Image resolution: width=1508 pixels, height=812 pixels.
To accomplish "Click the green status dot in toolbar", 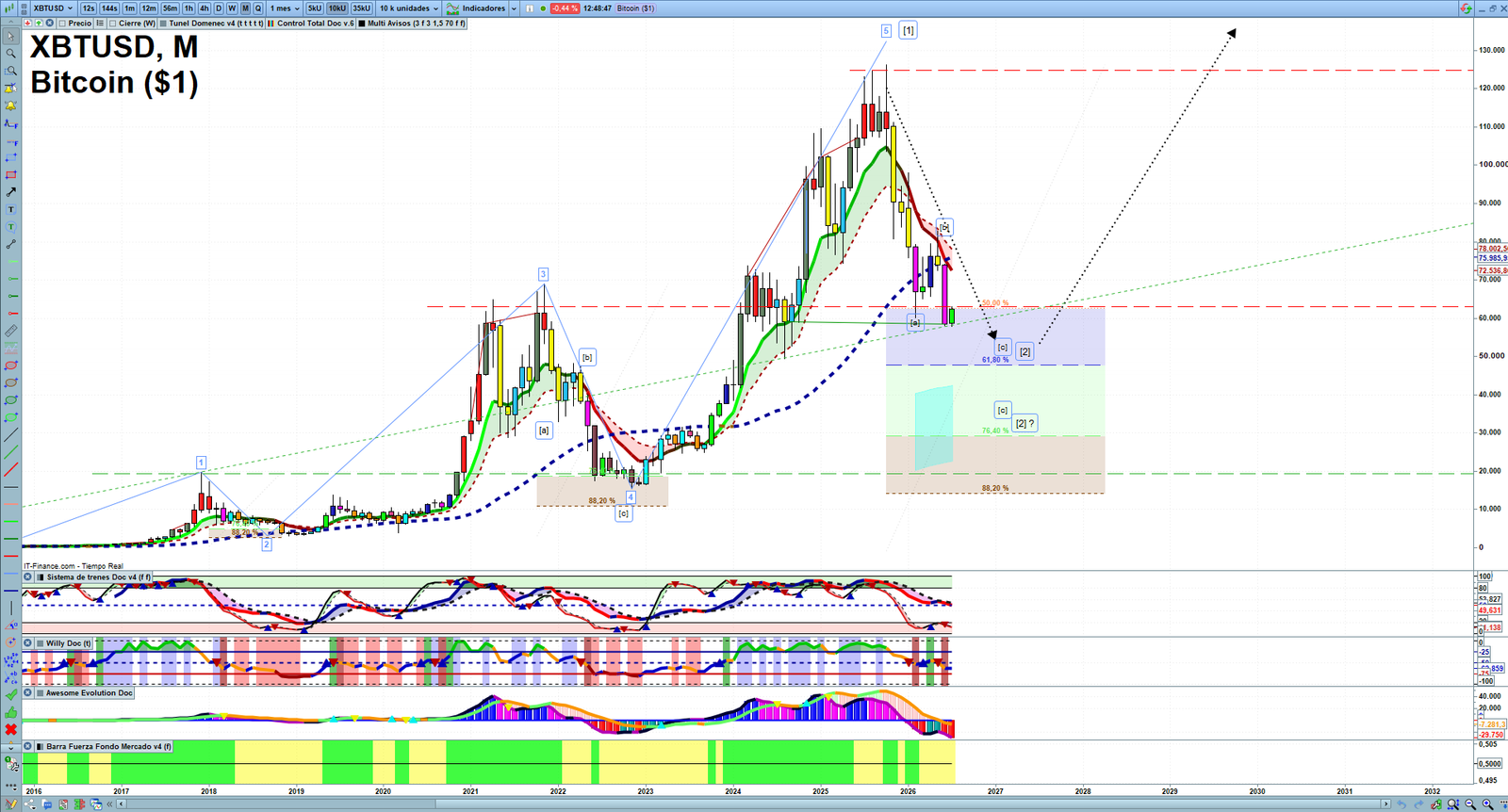I will [543, 8].
